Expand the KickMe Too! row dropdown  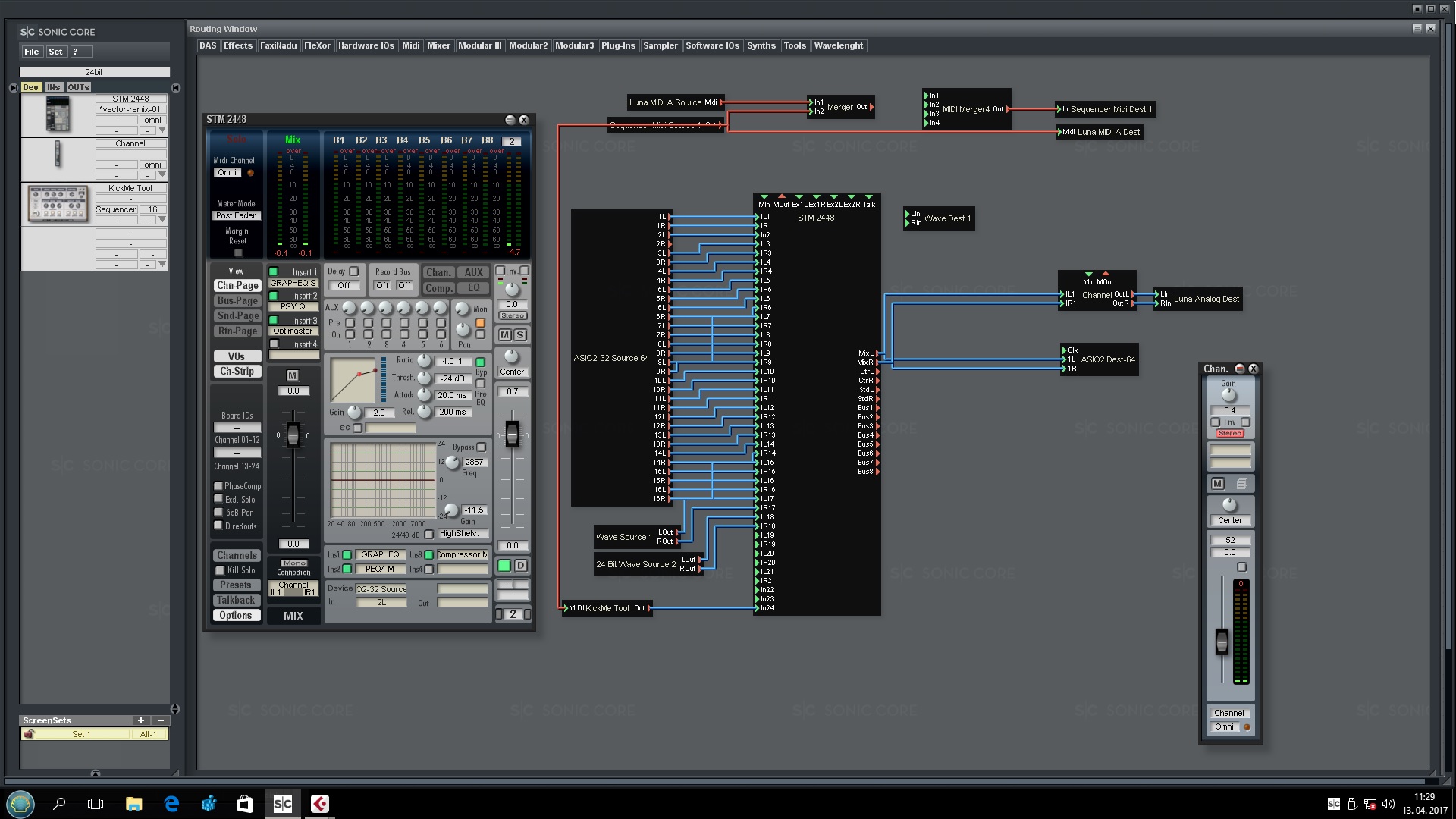pos(162,220)
